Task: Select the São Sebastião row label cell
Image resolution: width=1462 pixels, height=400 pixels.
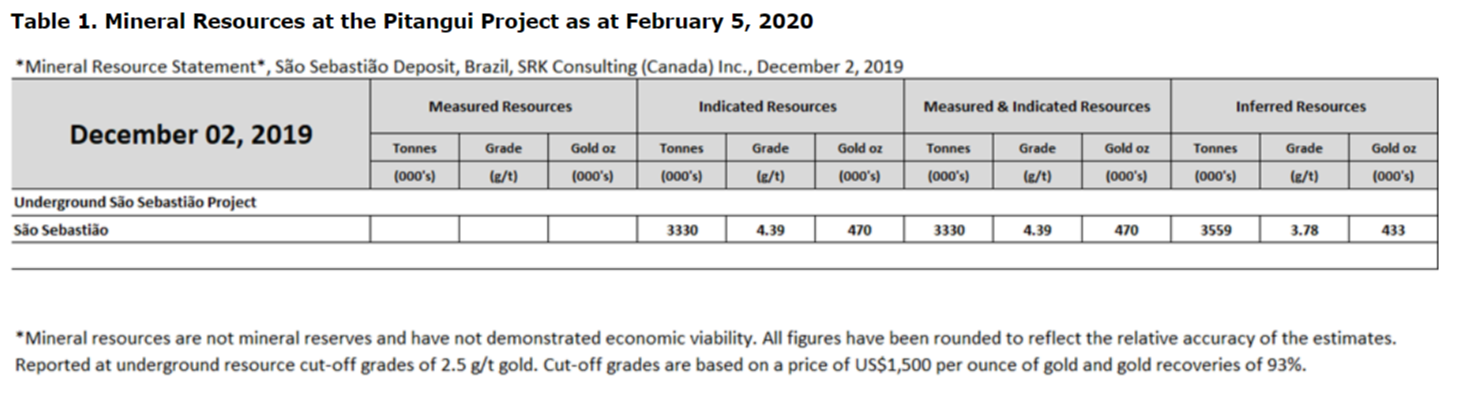Action: pos(62,230)
